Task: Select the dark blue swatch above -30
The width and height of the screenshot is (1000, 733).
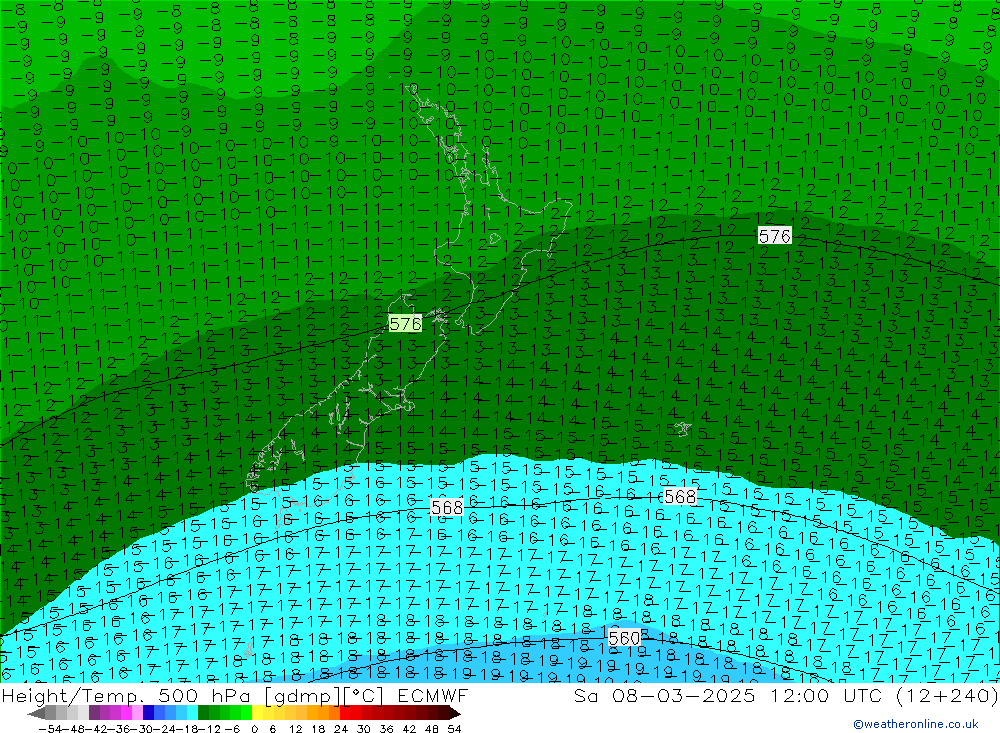Action: point(148,713)
